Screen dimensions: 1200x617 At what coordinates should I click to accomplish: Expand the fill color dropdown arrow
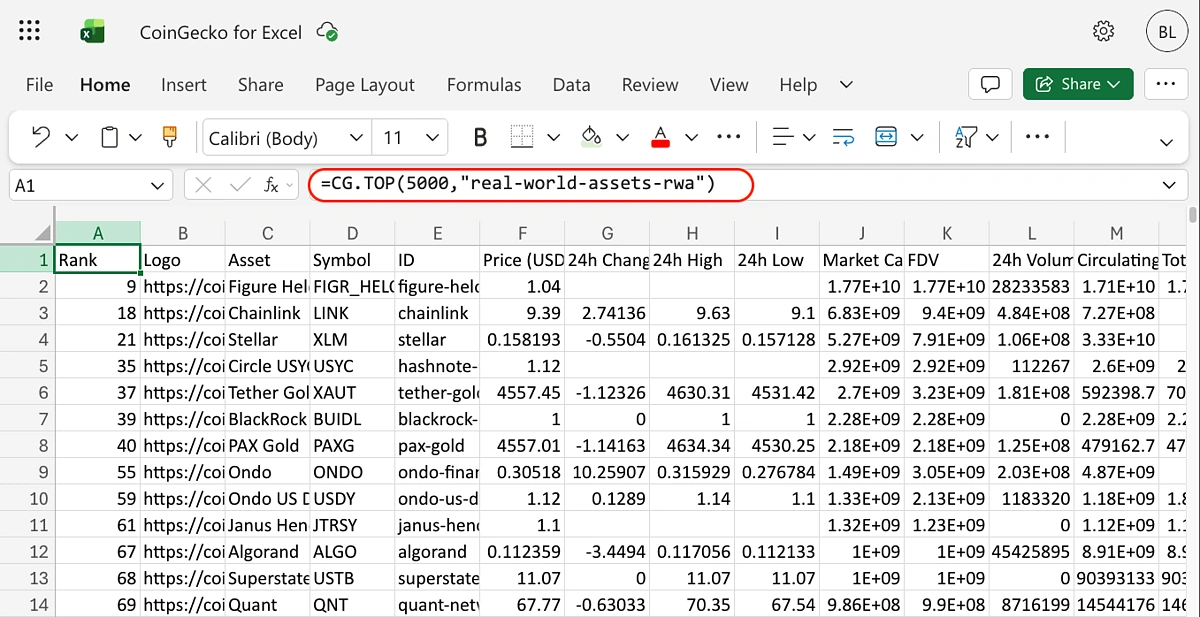click(x=622, y=137)
